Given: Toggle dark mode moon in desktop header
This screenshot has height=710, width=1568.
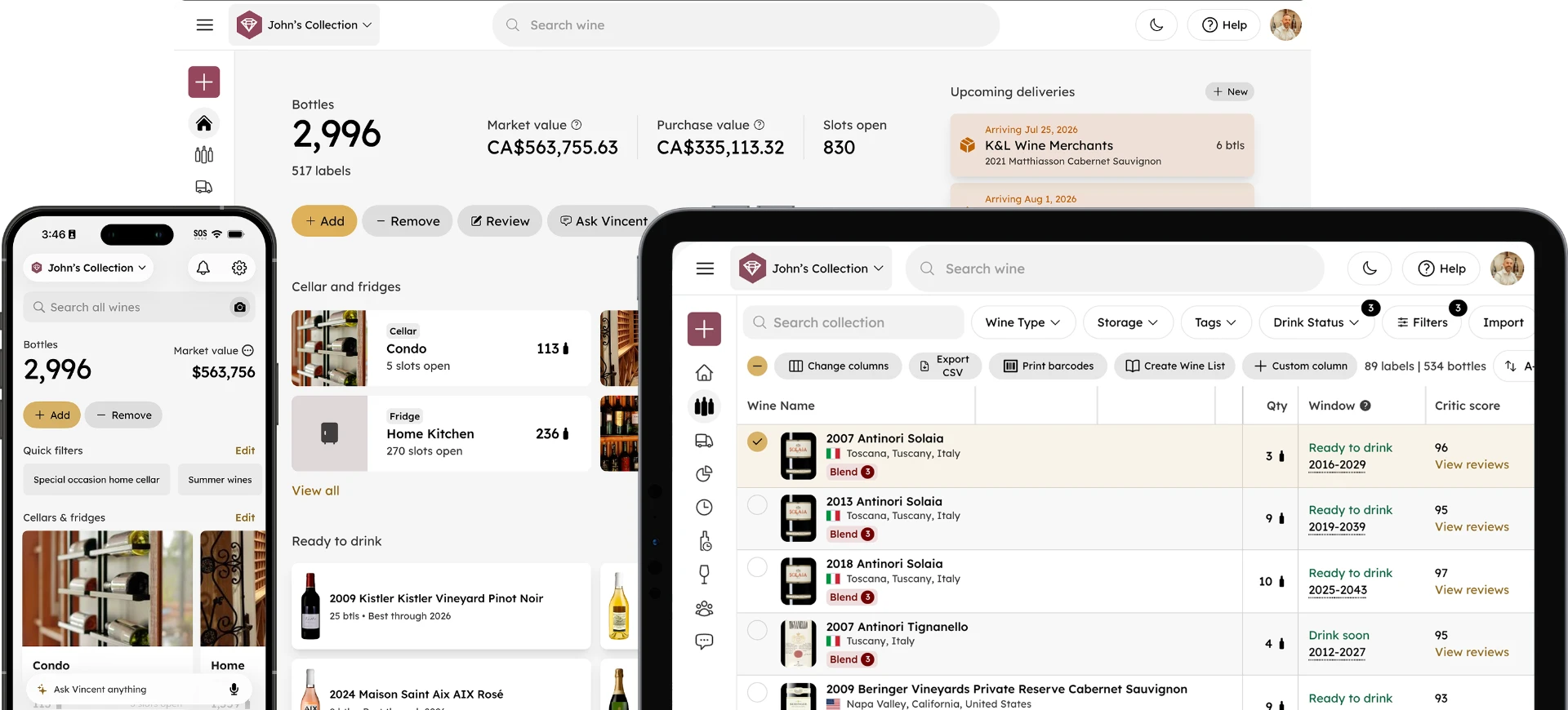Looking at the screenshot, I should coord(1156,25).
